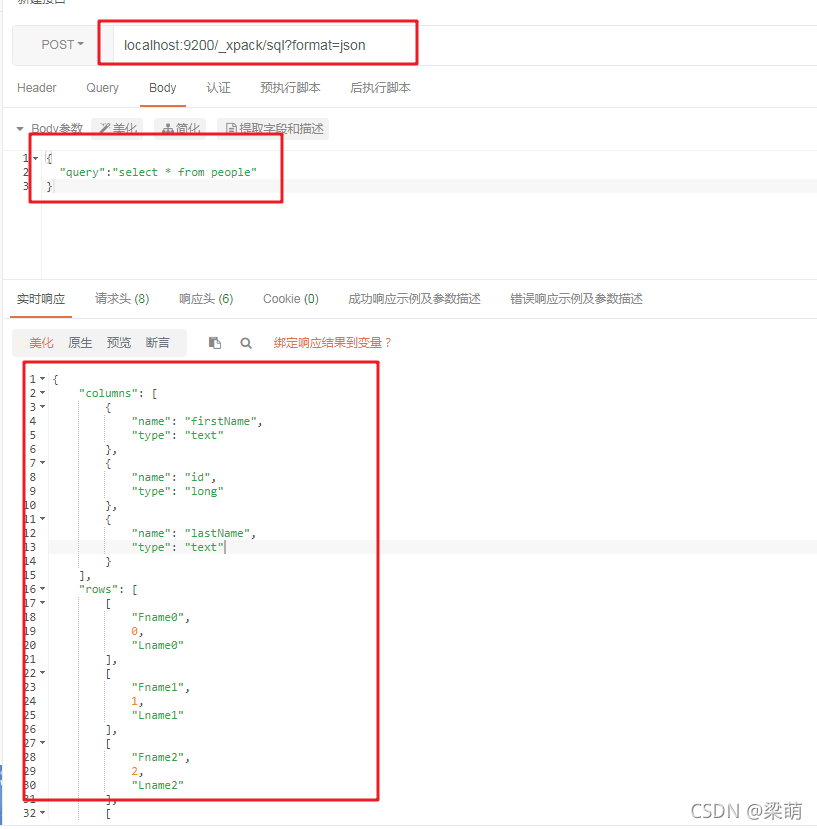Click the search magnifier icon in response panel
Viewport: 817px width, 829px height.
pyautogui.click(x=246, y=342)
